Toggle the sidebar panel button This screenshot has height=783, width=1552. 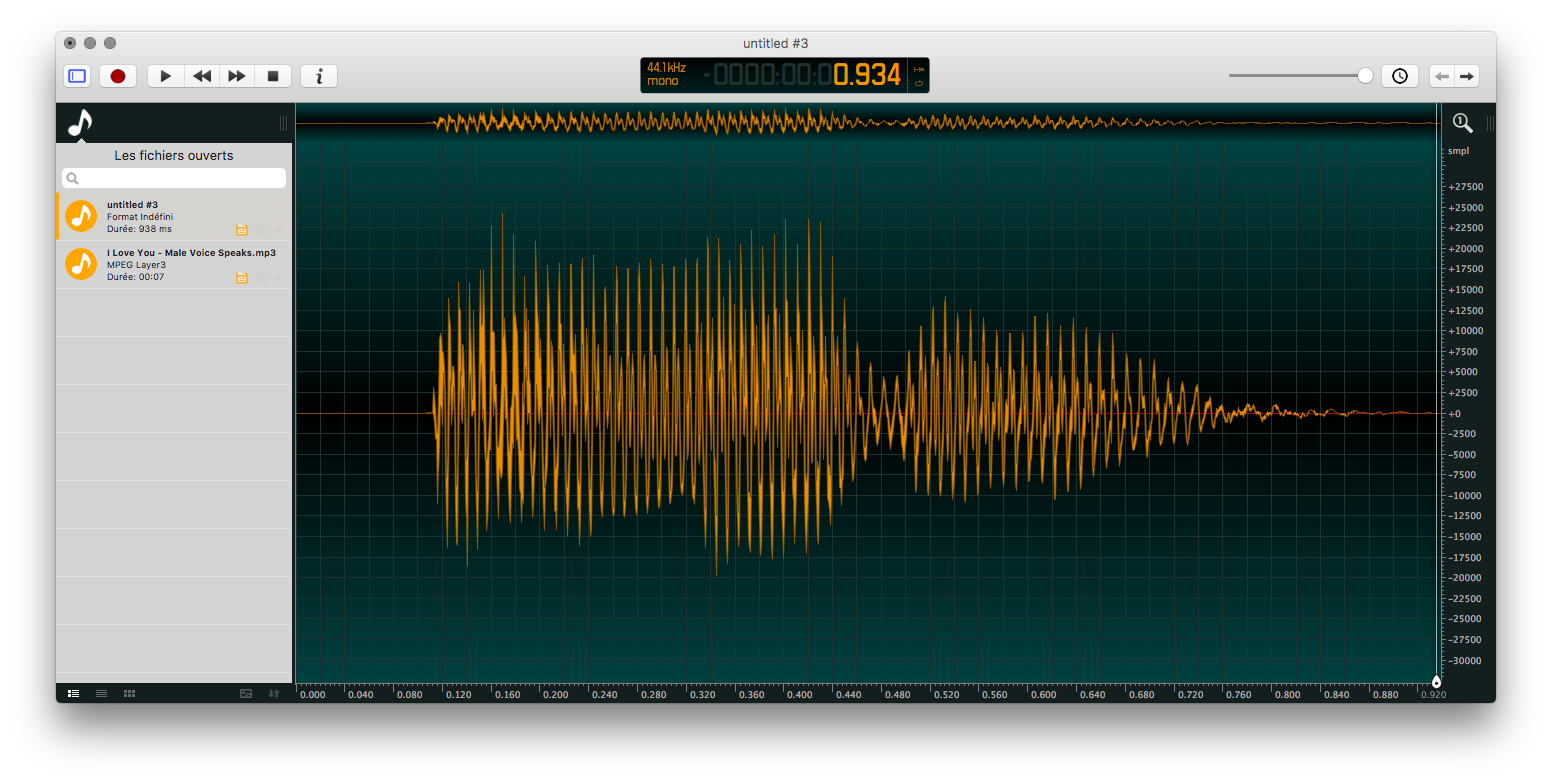77,76
